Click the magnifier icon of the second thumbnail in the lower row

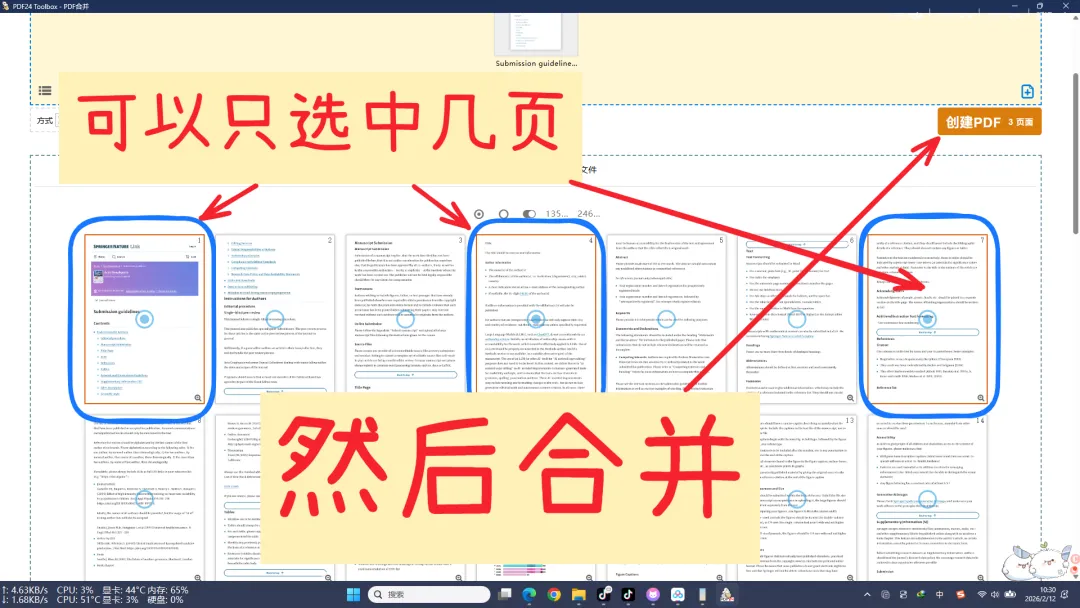tap(328, 578)
